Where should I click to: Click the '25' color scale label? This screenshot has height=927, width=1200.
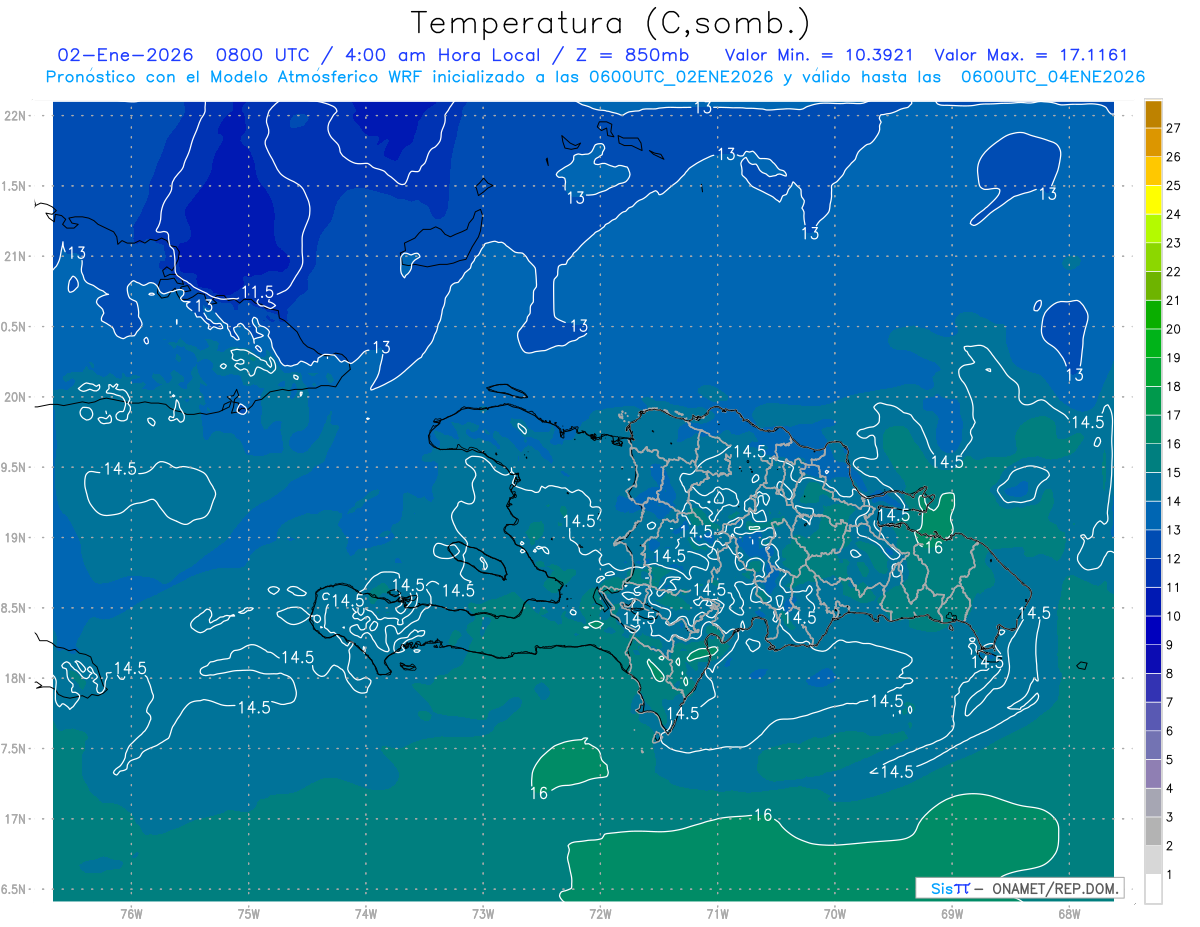pyautogui.click(x=1174, y=186)
